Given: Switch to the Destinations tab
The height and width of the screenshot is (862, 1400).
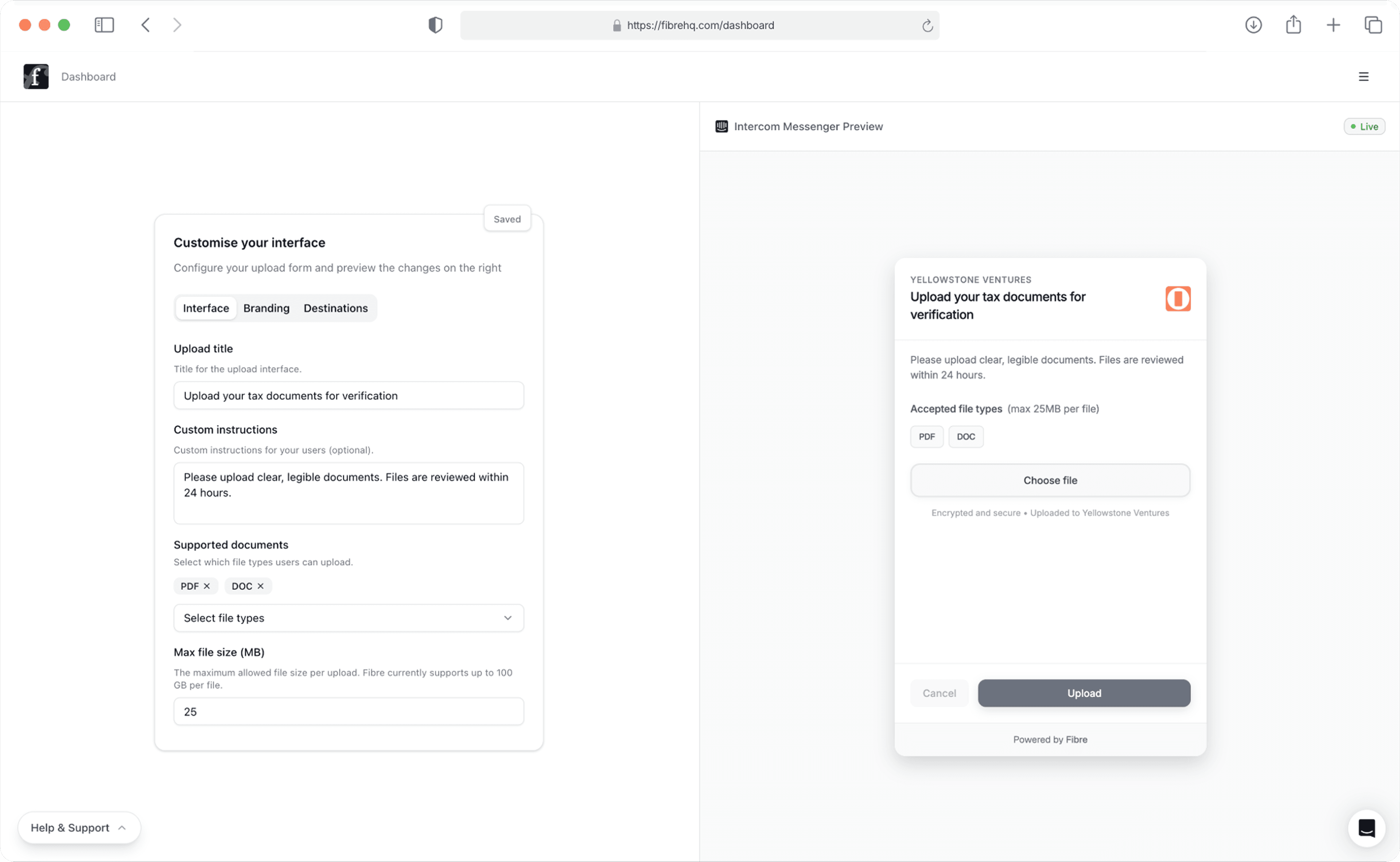Looking at the screenshot, I should click(x=335, y=308).
